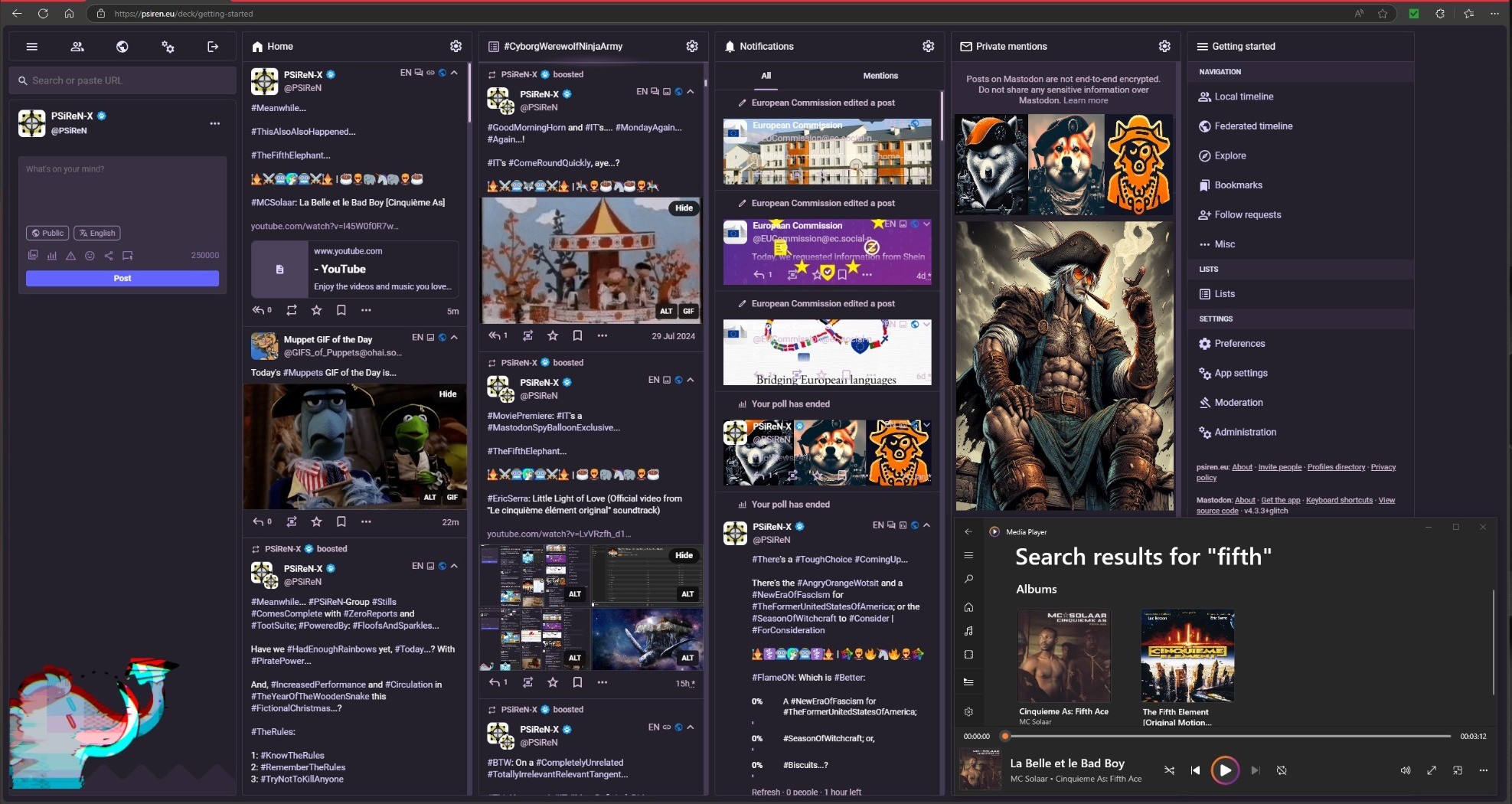1512x804 pixels.
Task: Open Notifications column settings gear
Action: coord(929,46)
